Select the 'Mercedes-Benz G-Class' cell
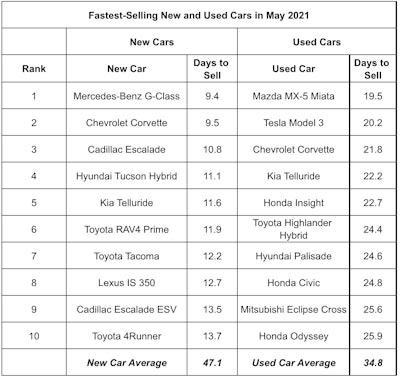The height and width of the screenshot is (378, 400). 127,96
